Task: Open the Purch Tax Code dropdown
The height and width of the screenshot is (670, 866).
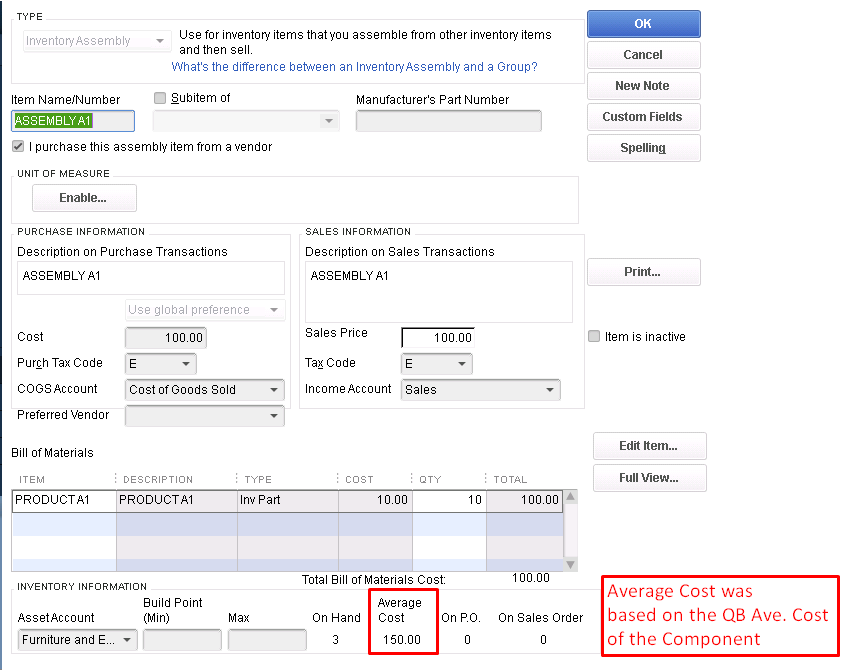Action: 186,364
